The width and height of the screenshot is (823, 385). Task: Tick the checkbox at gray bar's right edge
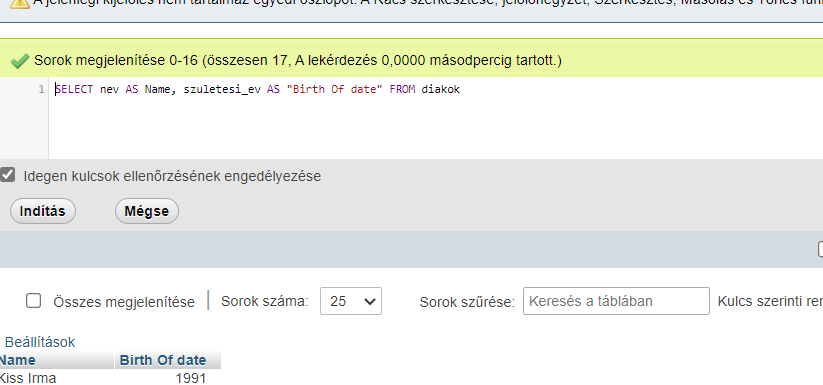pos(820,249)
